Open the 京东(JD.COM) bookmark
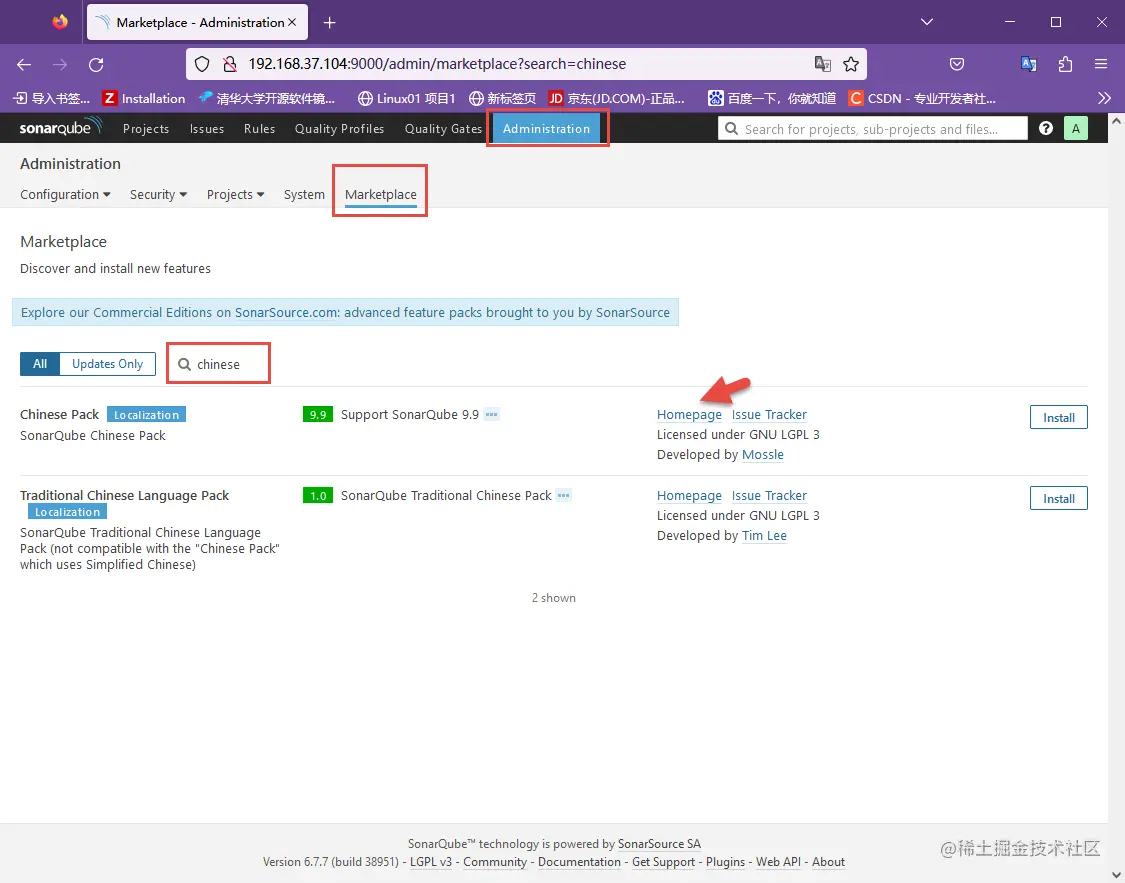This screenshot has width=1125, height=883. tap(616, 98)
